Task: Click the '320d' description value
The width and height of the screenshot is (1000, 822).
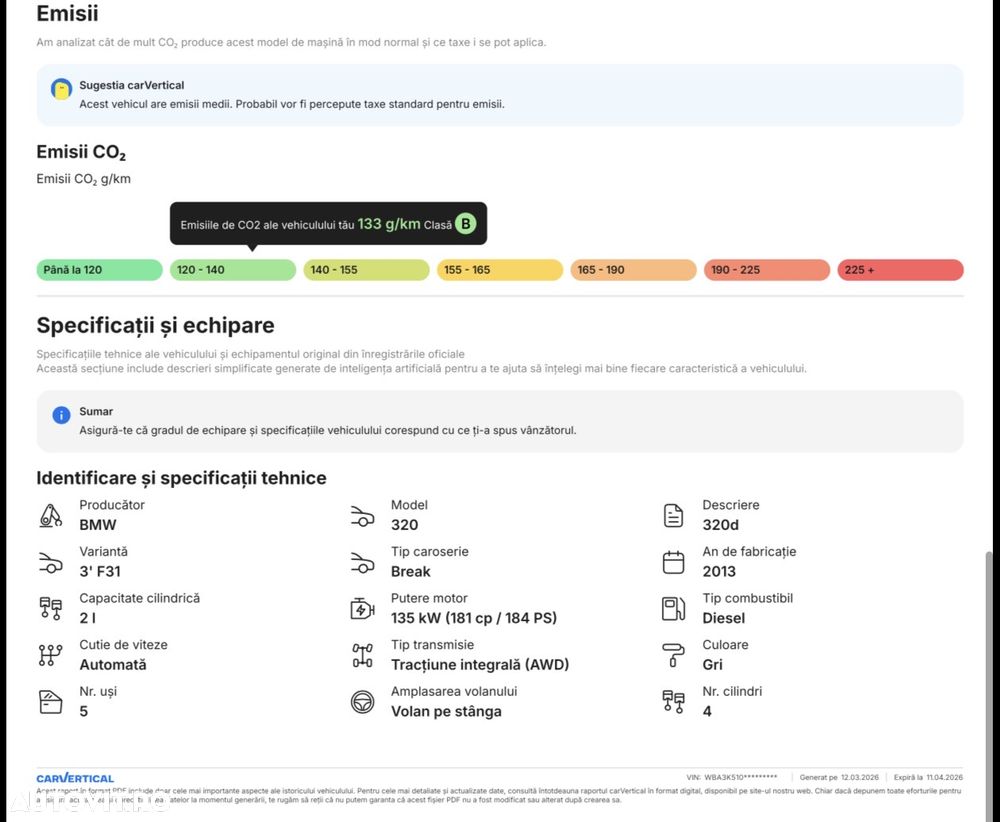Action: [x=720, y=525]
